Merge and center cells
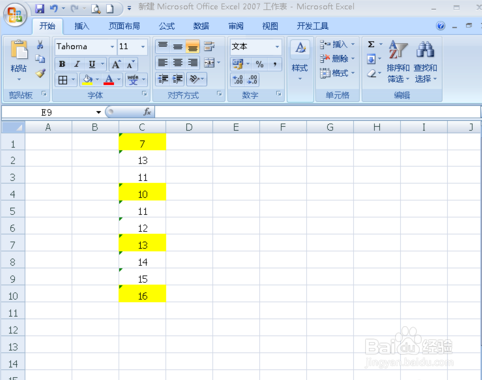Screen dimensions: 482x380 point(209,63)
